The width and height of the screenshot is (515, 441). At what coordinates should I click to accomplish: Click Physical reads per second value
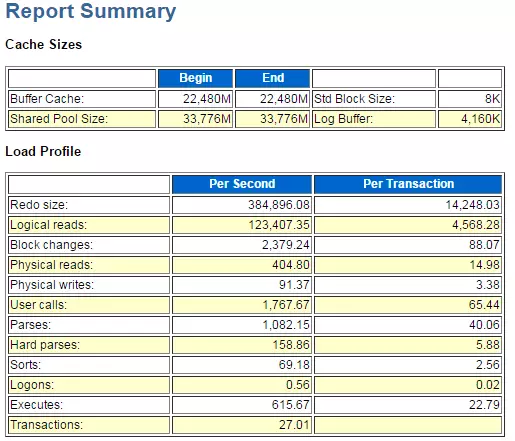[291, 265]
